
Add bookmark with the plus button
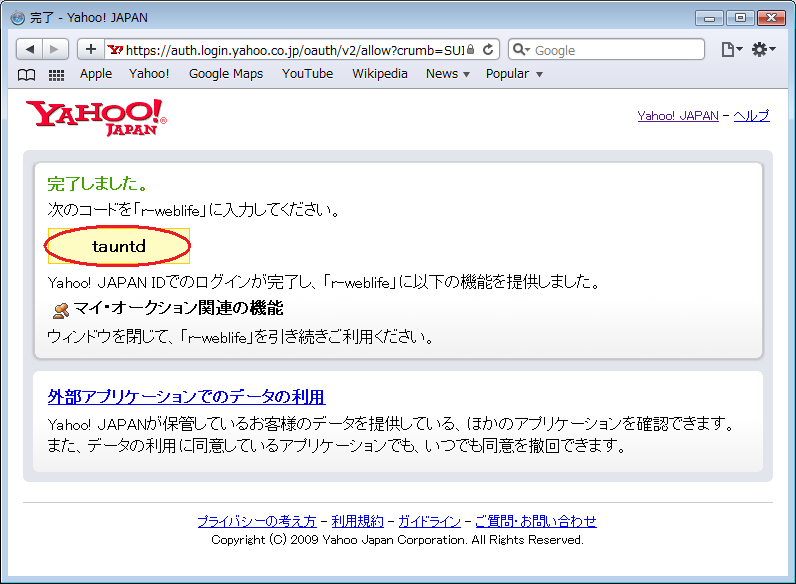pyautogui.click(x=91, y=49)
